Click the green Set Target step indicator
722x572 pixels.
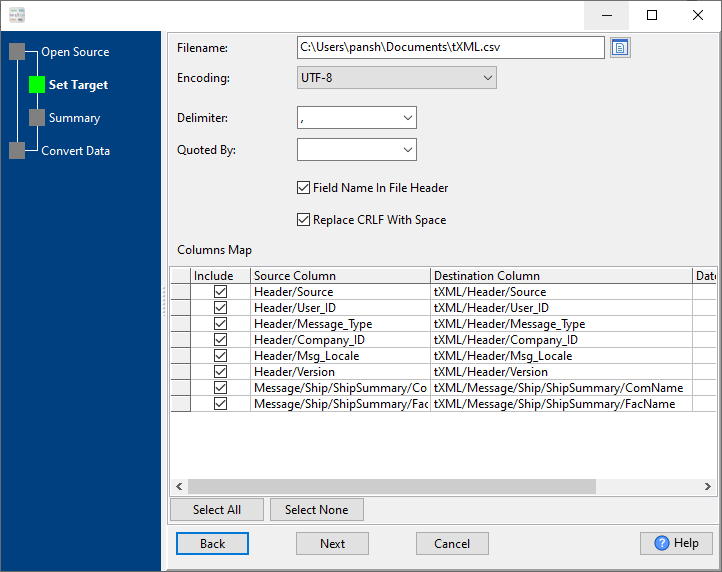pyautogui.click(x=38, y=85)
